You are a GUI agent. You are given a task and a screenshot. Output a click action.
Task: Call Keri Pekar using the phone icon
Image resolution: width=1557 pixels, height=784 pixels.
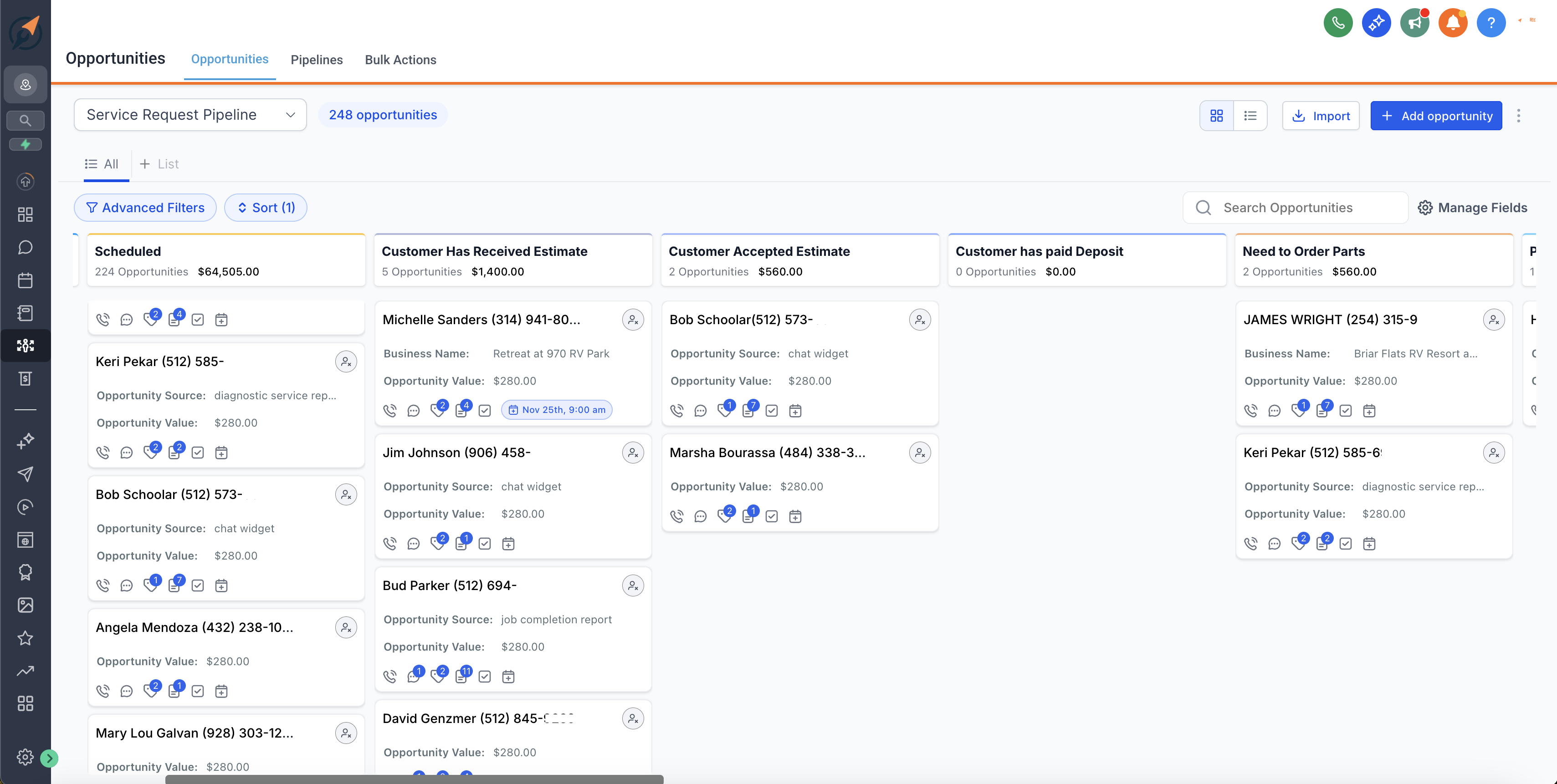103,452
